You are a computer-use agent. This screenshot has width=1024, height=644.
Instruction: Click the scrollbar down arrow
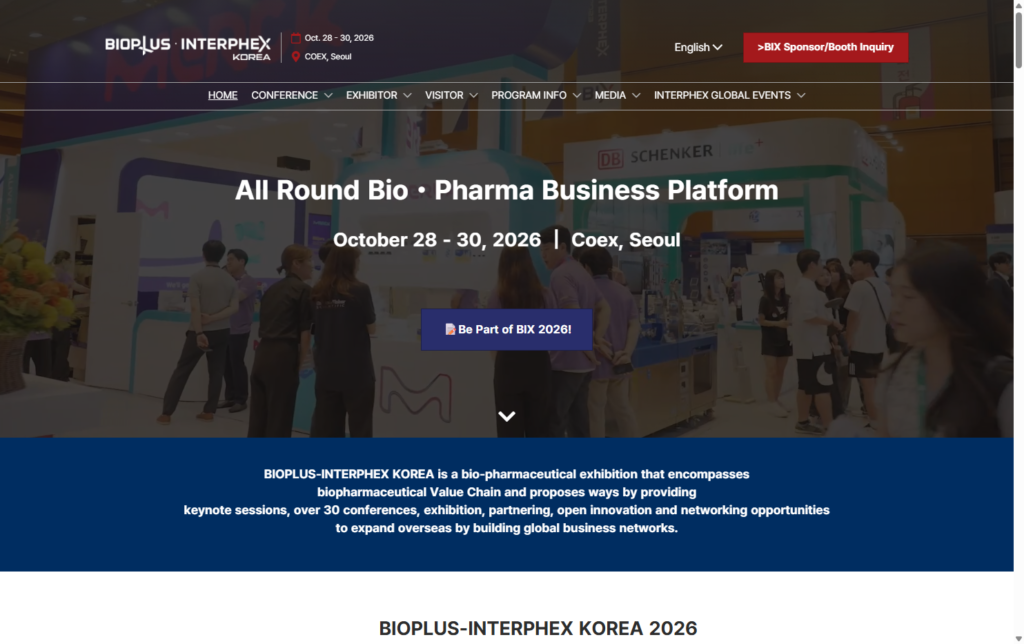[x=1019, y=639]
